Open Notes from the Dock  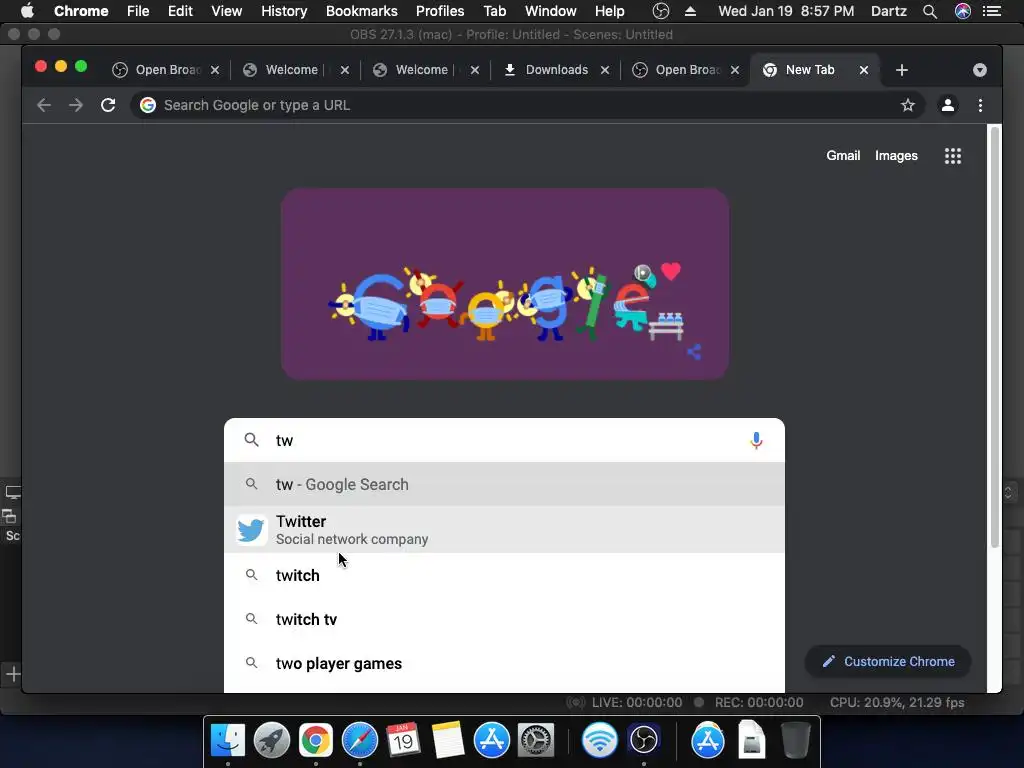coord(447,740)
